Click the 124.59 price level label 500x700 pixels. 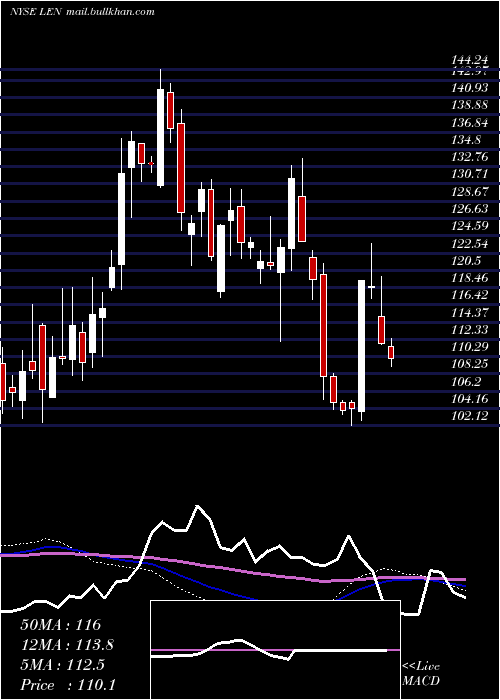coord(469,226)
